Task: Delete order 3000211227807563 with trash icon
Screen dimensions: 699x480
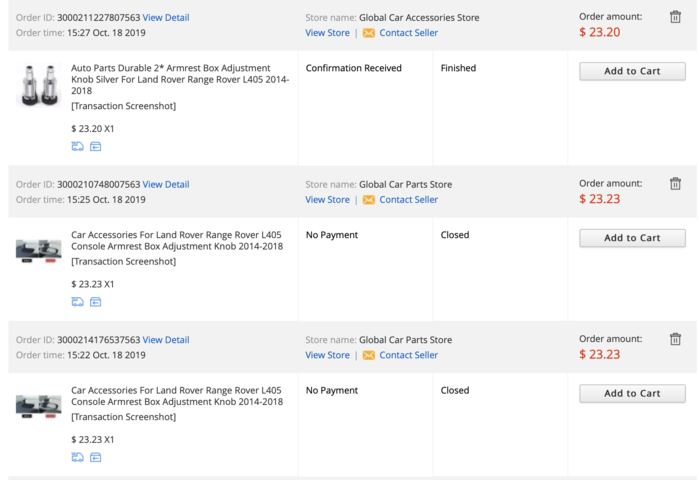Action: 675,17
